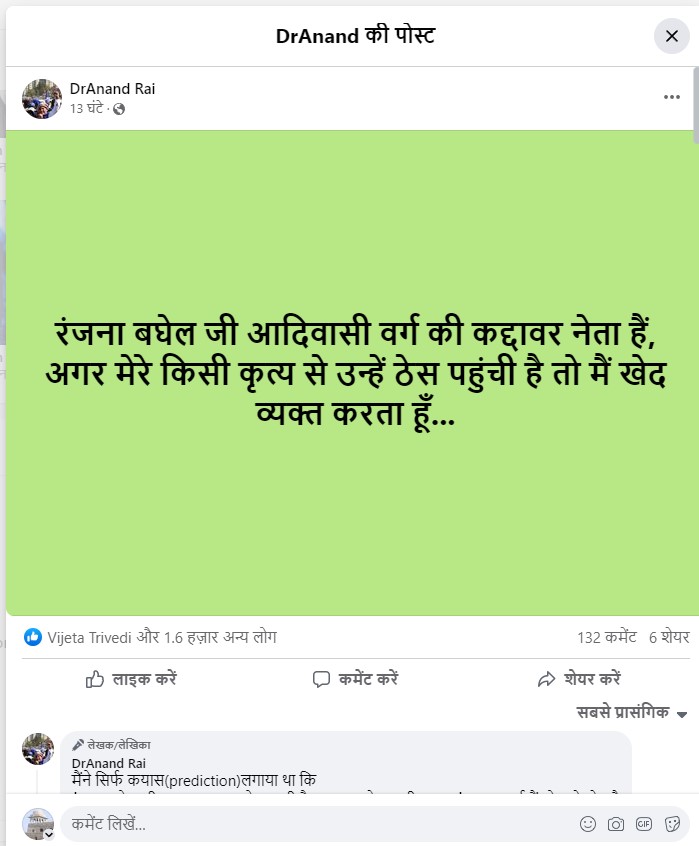This screenshot has height=846, width=699.
Task: Click the कमेंट लिखें comment input field
Action: [318, 824]
